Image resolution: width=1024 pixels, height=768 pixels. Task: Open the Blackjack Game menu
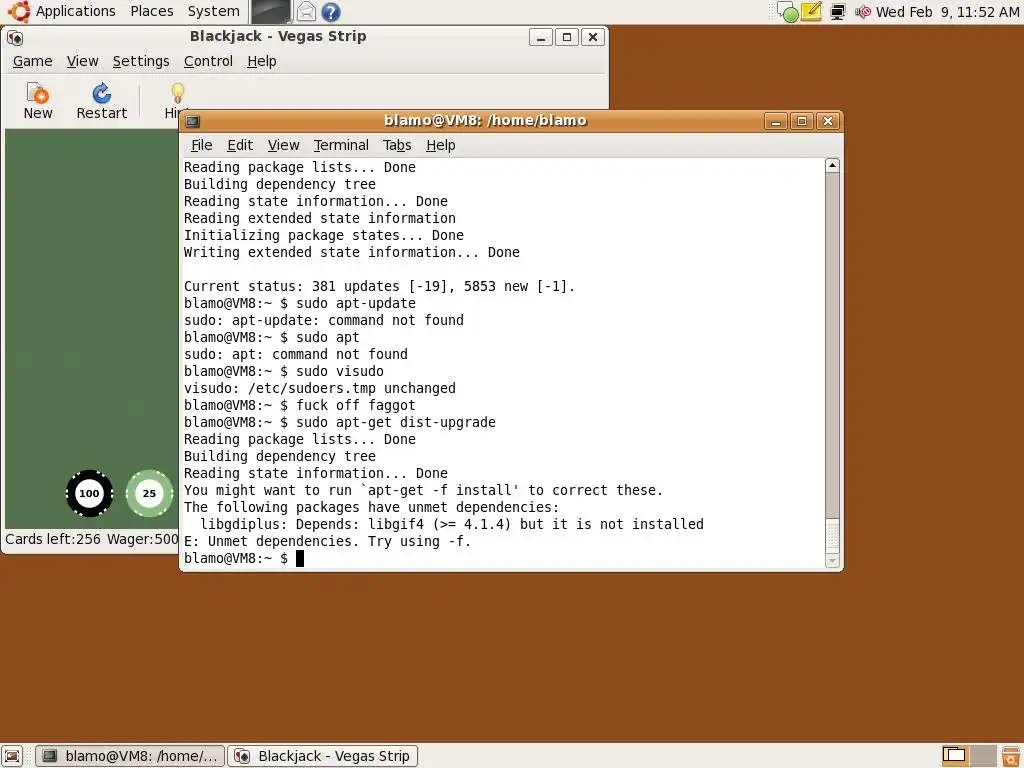[x=33, y=61]
